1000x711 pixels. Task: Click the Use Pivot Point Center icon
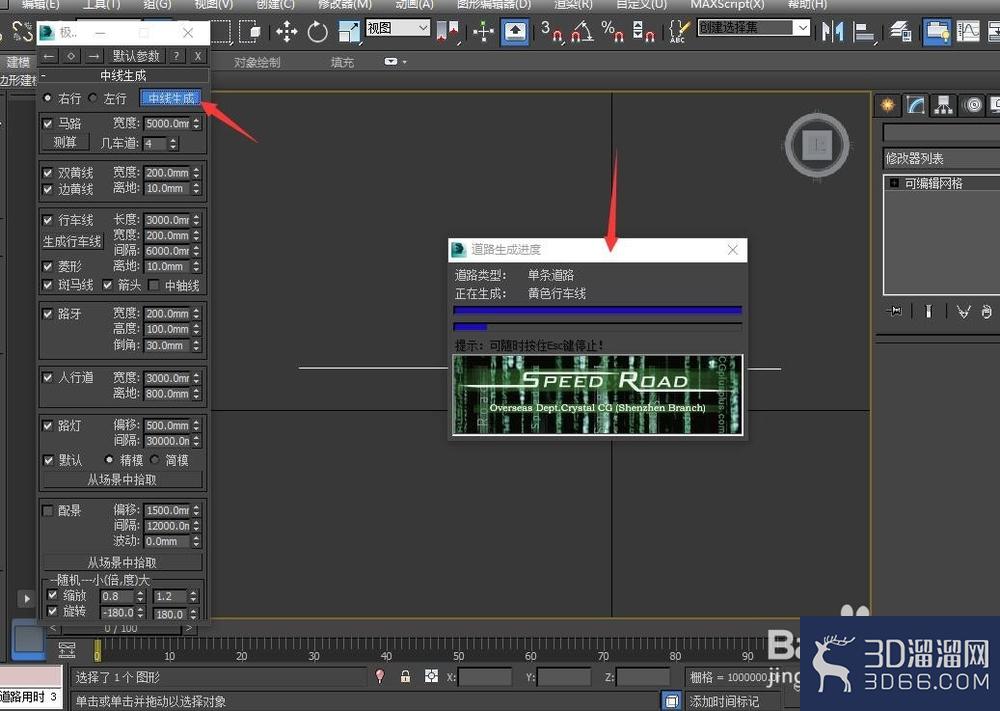[x=448, y=31]
